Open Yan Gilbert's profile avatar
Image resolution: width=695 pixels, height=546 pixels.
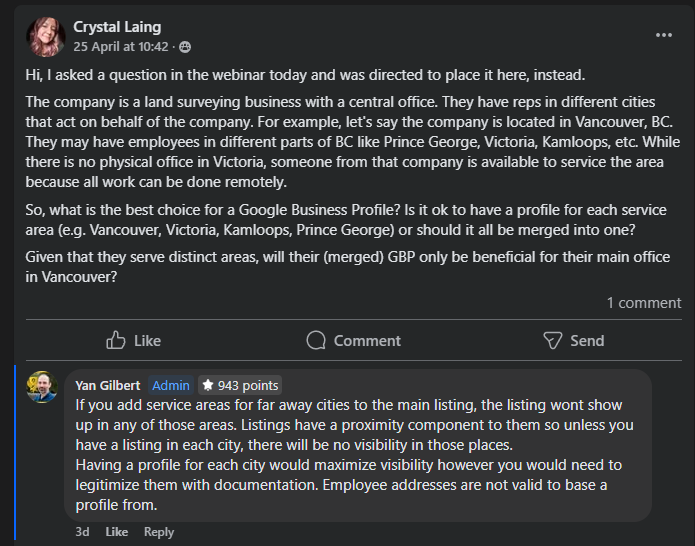(42, 387)
